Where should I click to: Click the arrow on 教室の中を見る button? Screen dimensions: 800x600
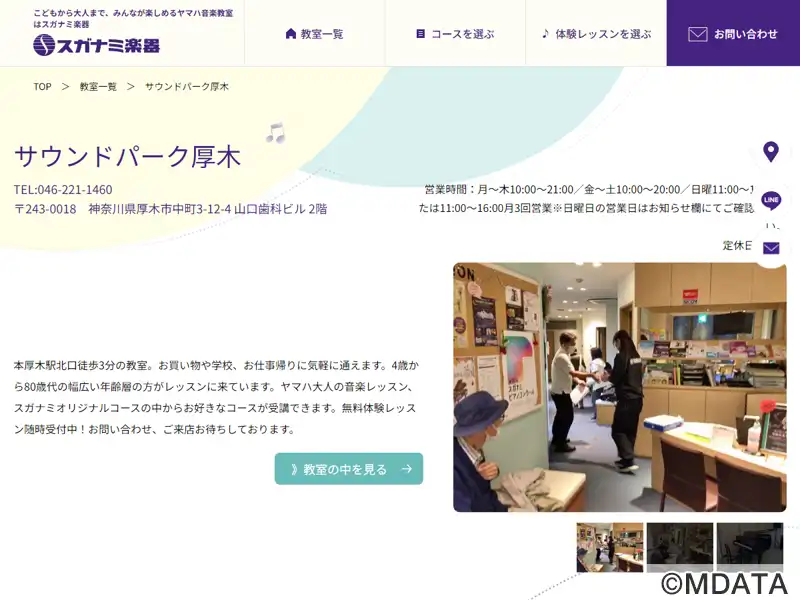(407, 469)
